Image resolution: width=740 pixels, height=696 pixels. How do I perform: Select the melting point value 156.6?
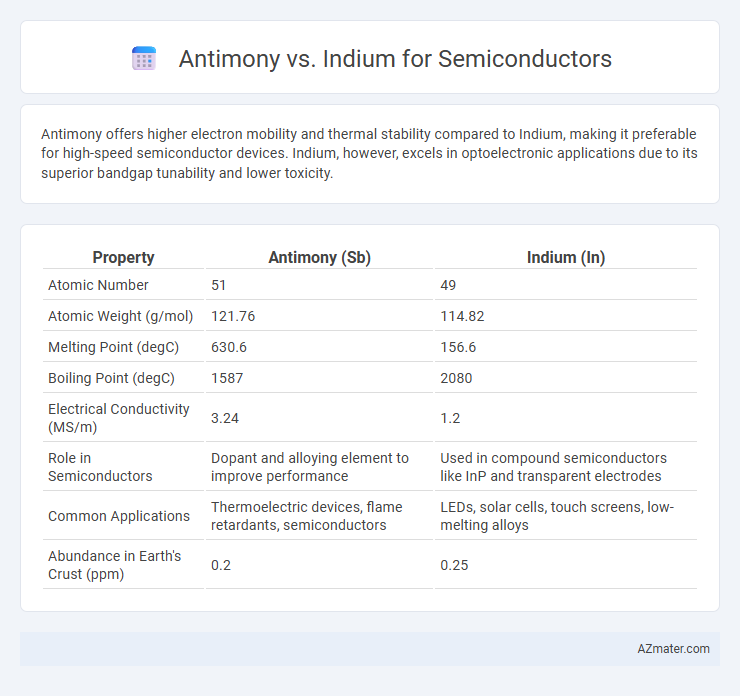[458, 347]
